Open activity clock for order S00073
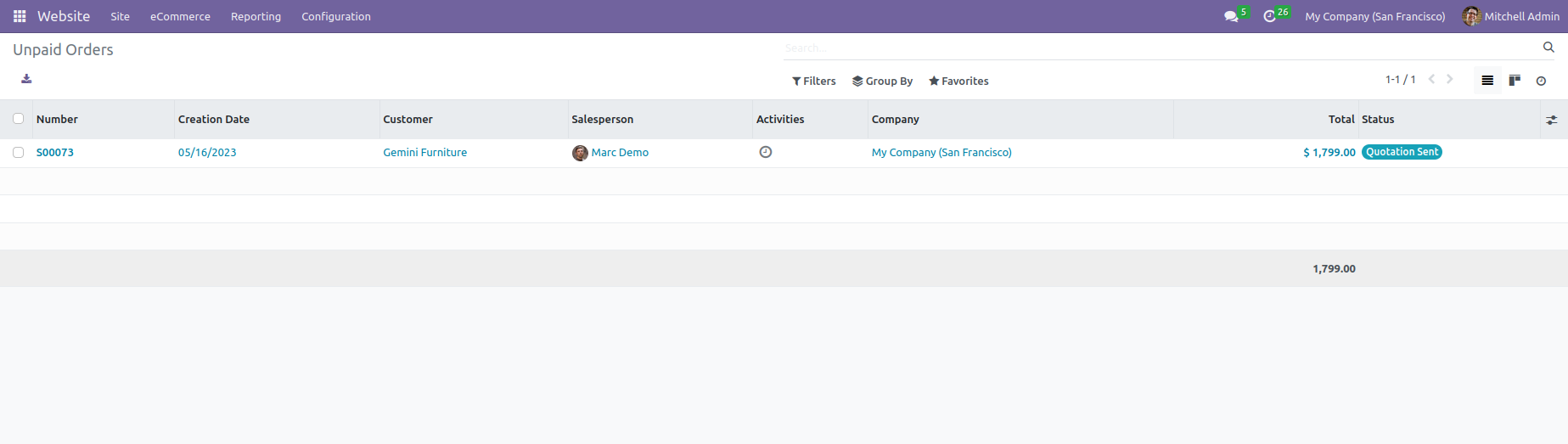1568x444 pixels. [766, 152]
